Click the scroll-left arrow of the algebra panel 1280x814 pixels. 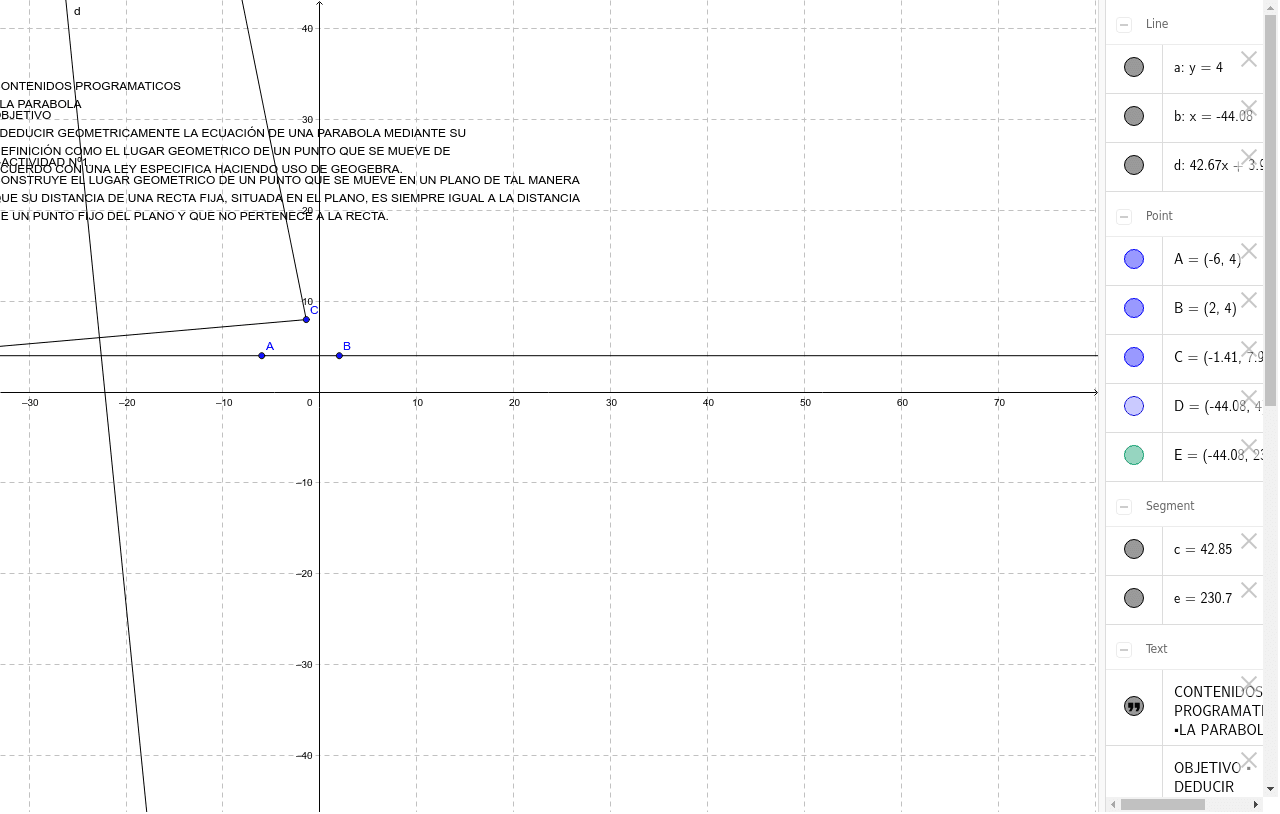click(x=1113, y=804)
